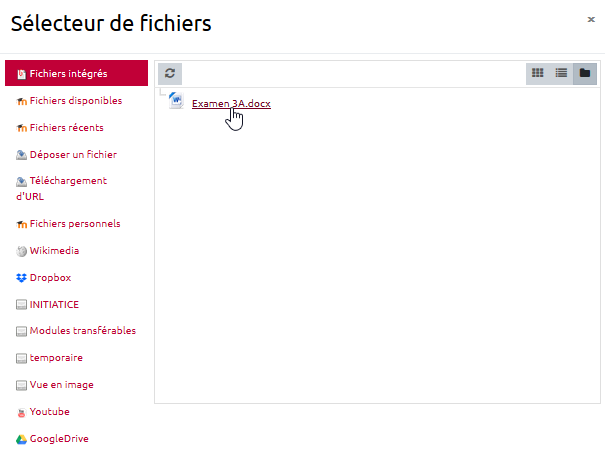This screenshot has width=605, height=454.
Task: Click the Wikimedia icon in sidebar
Action: pos(21,251)
